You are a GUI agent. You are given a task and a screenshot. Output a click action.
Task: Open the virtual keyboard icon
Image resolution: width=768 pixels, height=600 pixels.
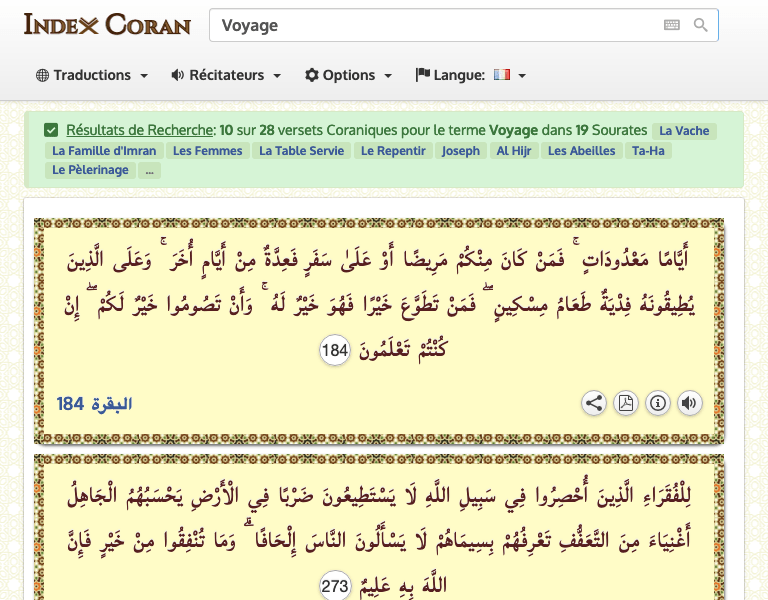pyautogui.click(x=671, y=25)
